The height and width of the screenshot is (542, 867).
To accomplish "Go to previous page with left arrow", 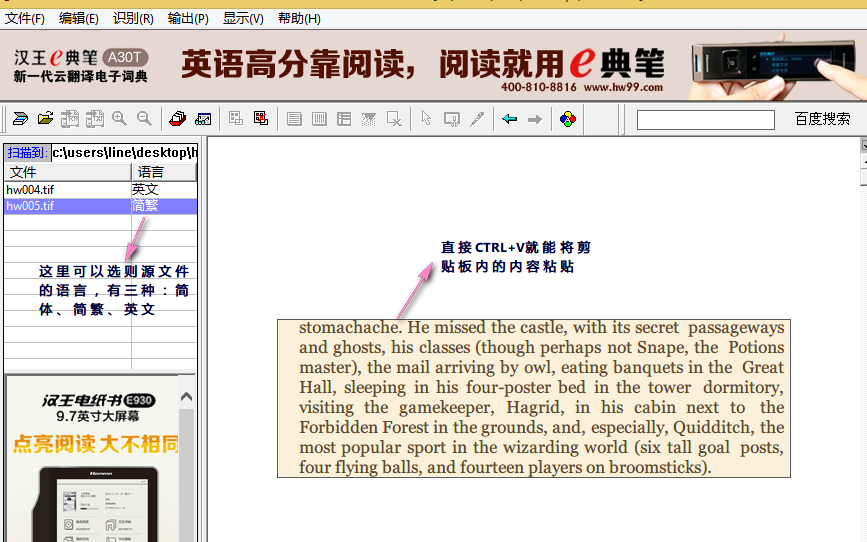I will (509, 119).
